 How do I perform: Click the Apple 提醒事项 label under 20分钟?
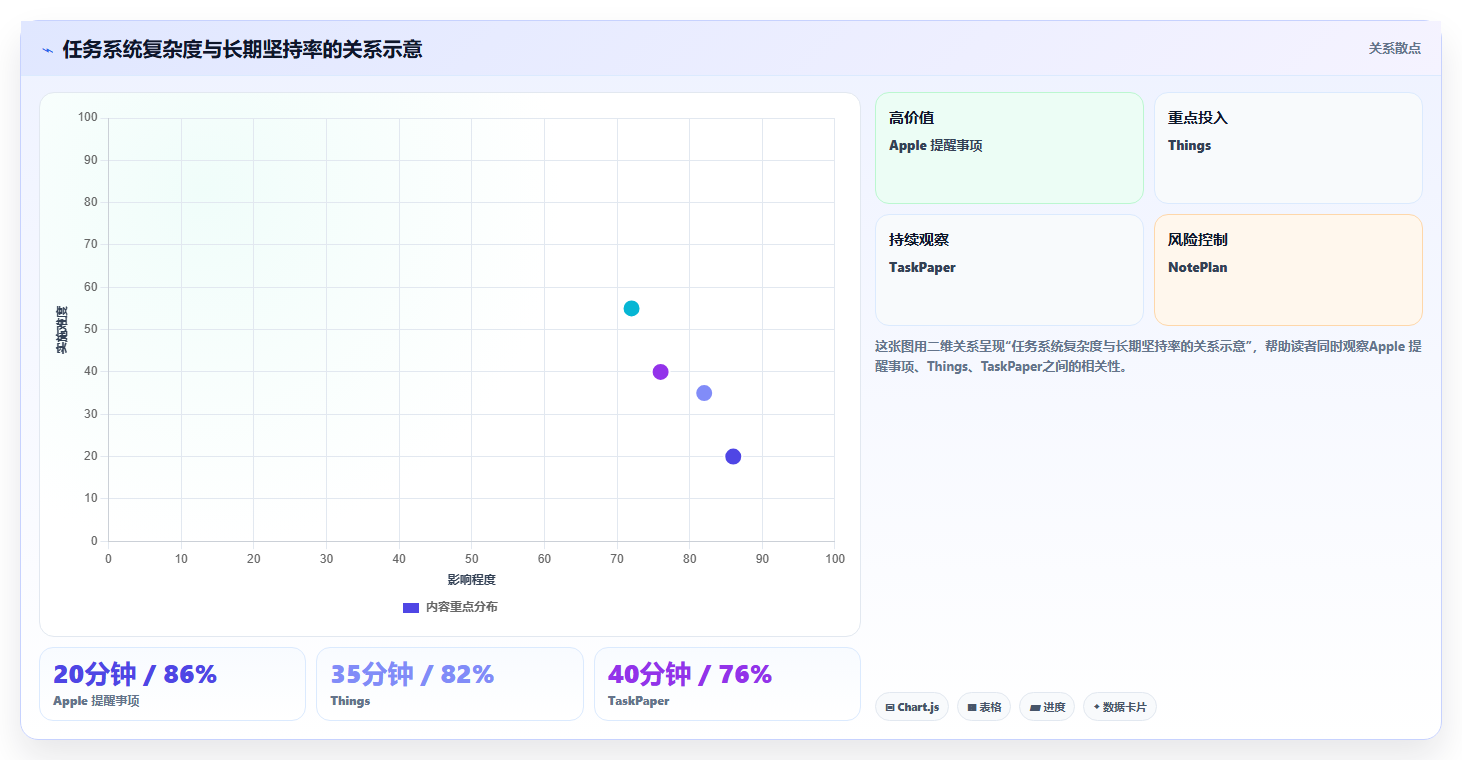click(x=96, y=701)
